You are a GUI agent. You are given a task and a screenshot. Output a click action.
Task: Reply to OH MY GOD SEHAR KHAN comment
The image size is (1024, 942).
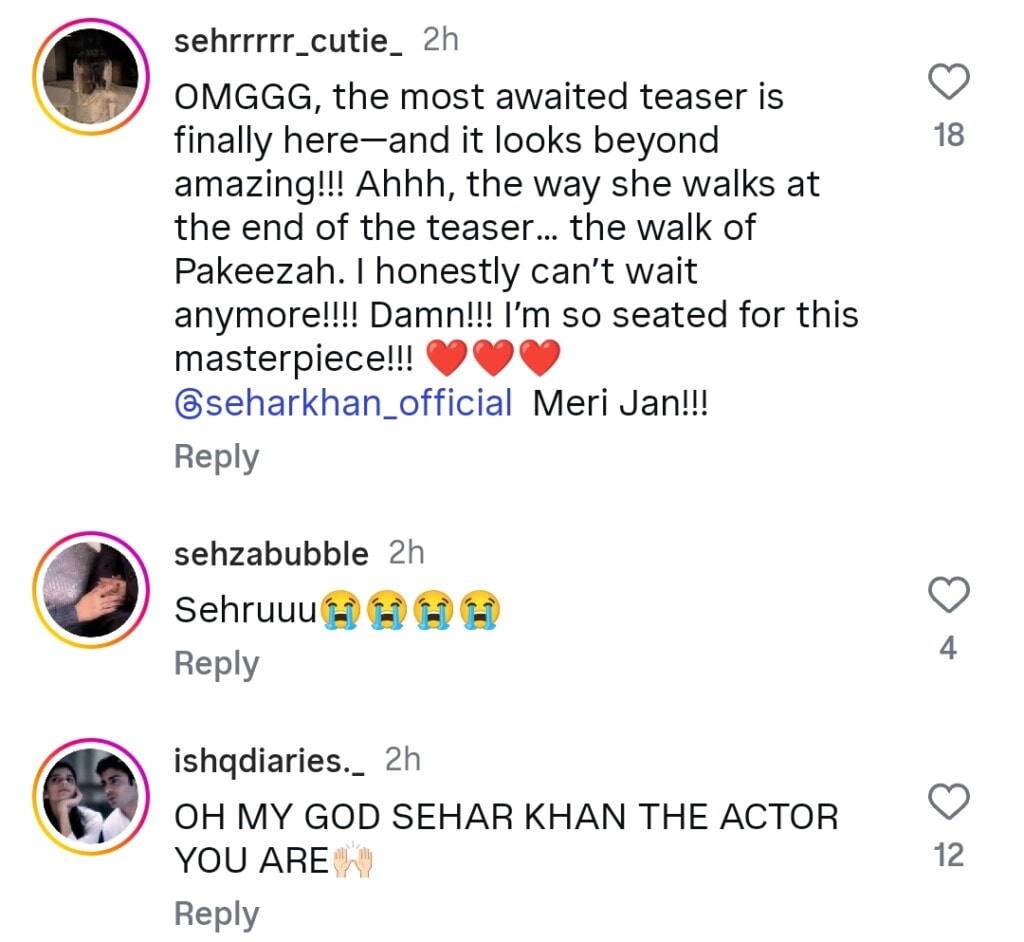point(216,914)
